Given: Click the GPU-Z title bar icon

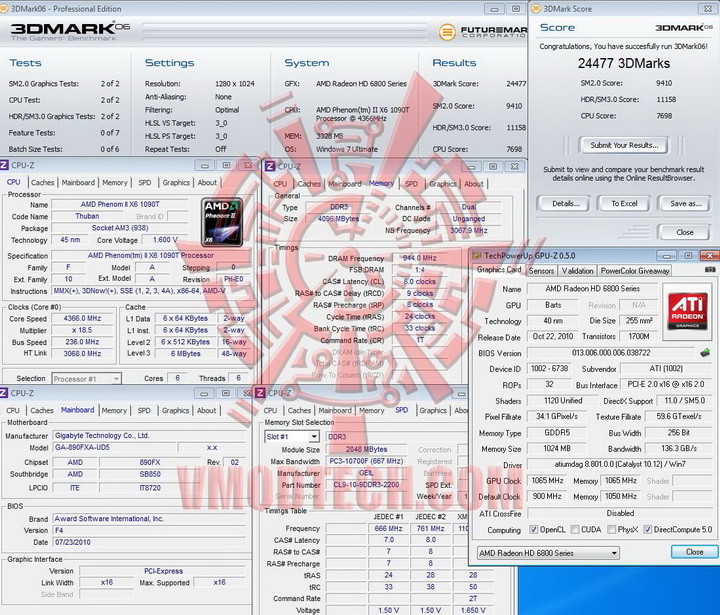Looking at the screenshot, I should [x=477, y=256].
